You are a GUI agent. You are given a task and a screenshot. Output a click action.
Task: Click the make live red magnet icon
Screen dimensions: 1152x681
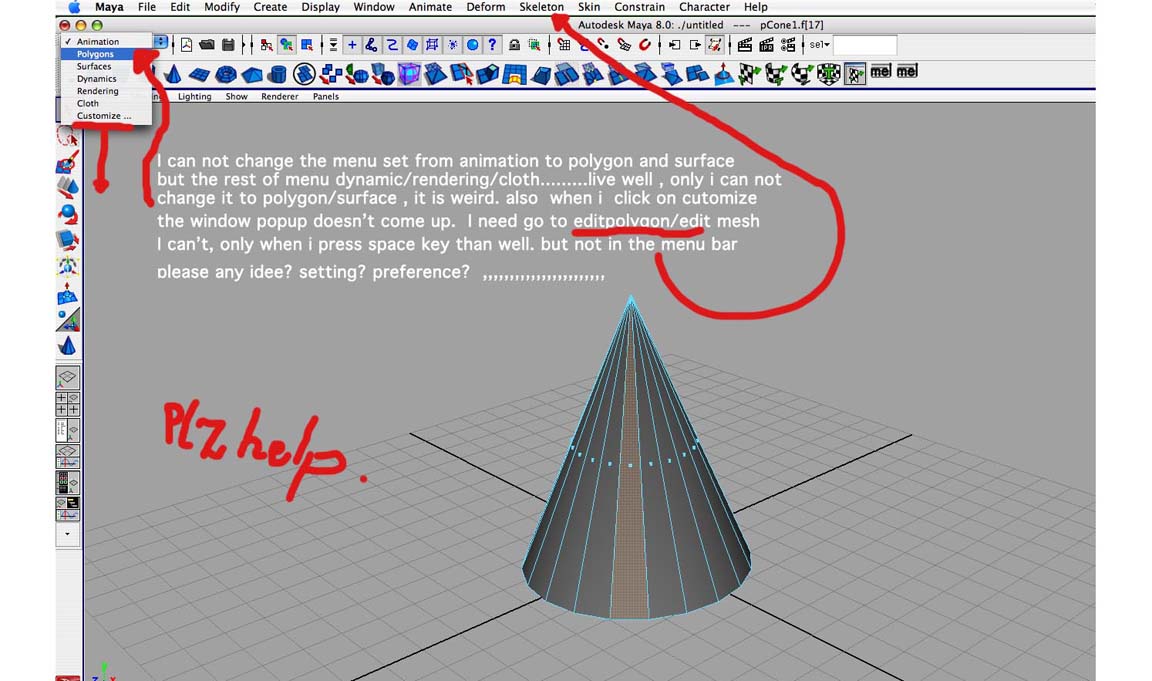645,45
